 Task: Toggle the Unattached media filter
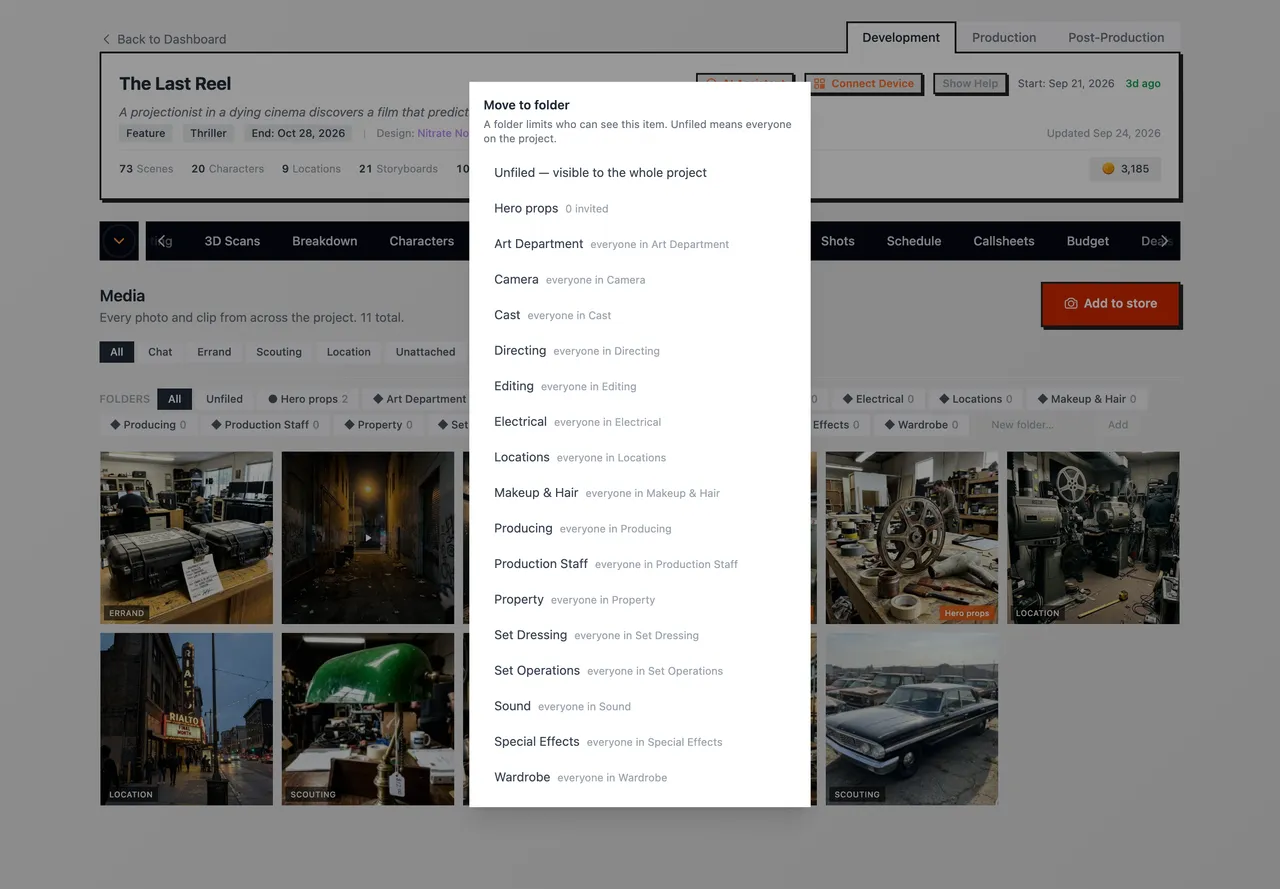pos(425,352)
